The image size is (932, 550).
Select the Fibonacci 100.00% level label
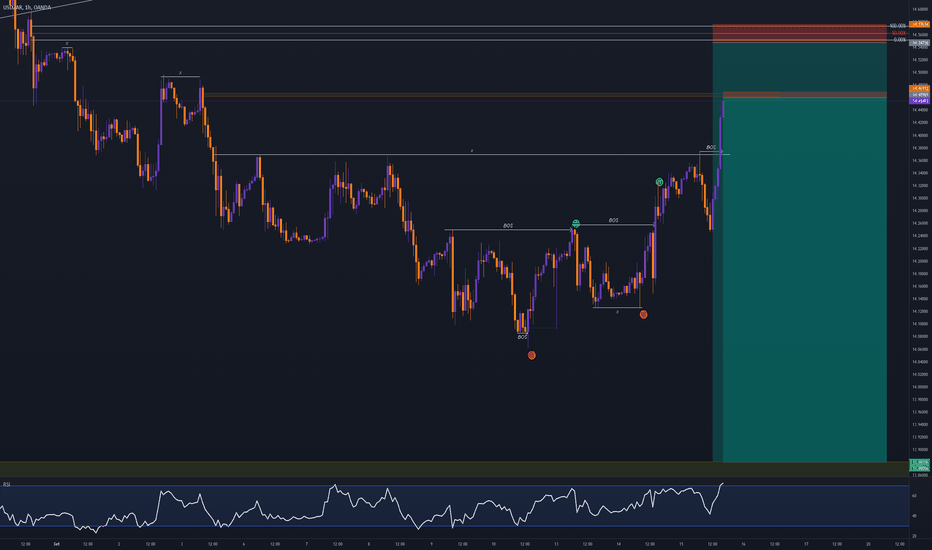click(898, 26)
